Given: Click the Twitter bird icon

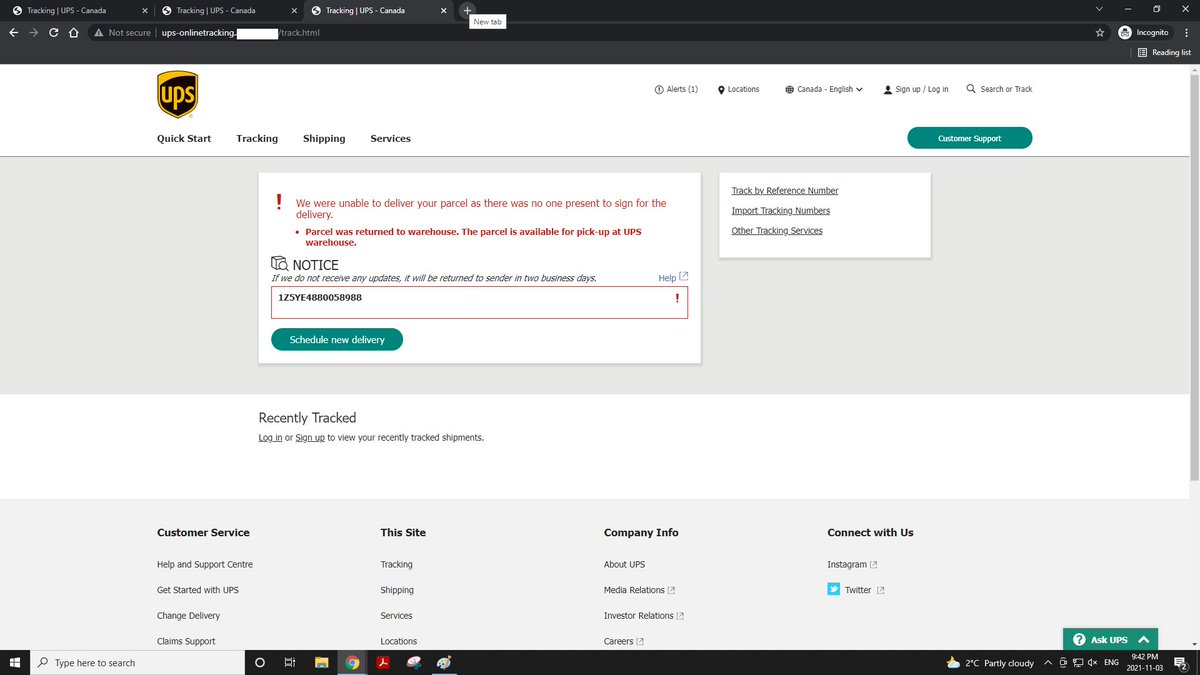Looking at the screenshot, I should pos(834,589).
